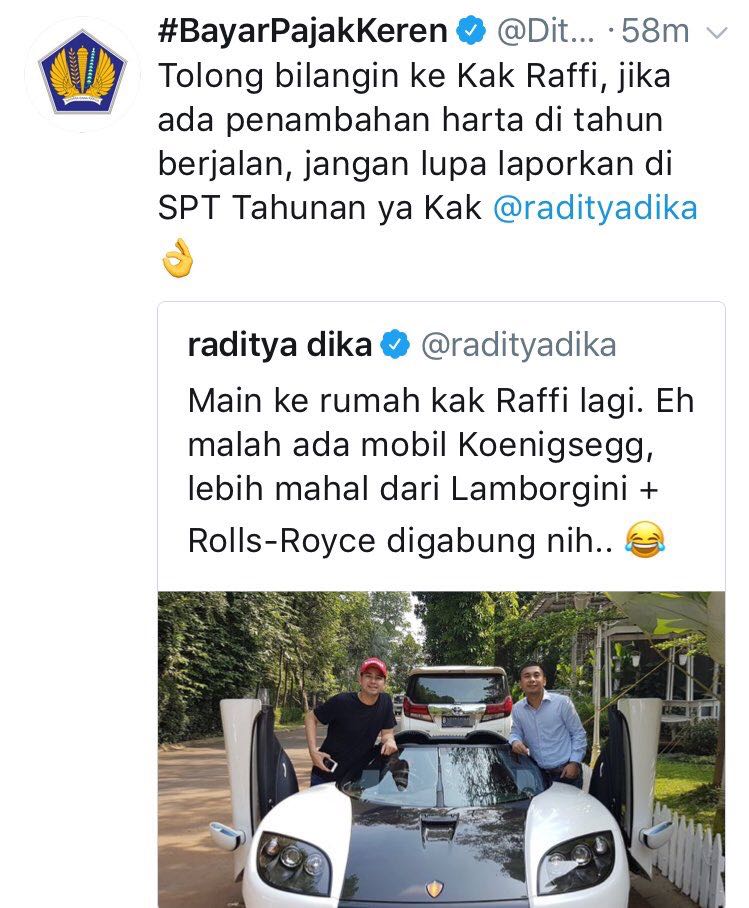Open the photo of the white Koenigsegg
This screenshot has width=749, height=908.
point(441,749)
